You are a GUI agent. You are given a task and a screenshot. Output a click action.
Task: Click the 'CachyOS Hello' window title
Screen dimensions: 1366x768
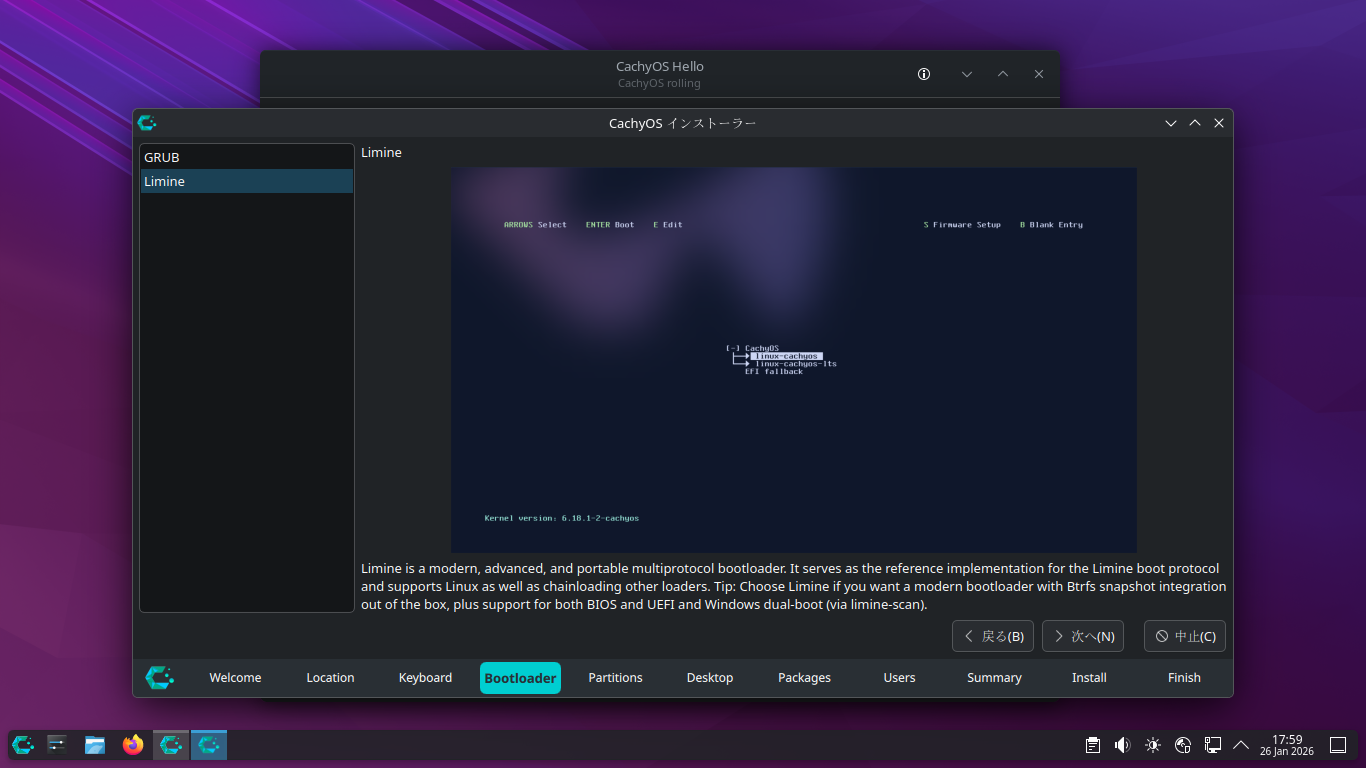(660, 66)
